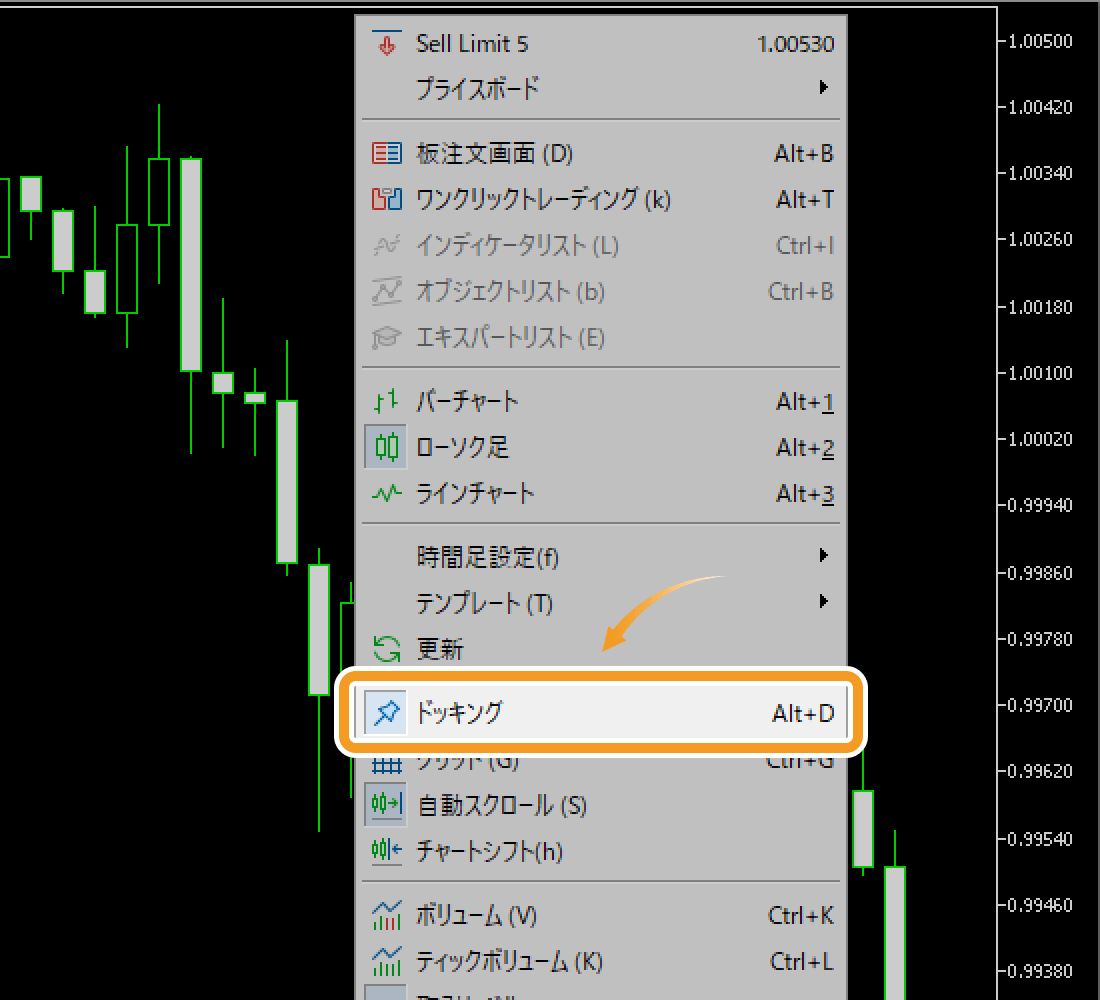Click the 1.00100 level on price scale
1100x1000 pixels.
pos(1043,373)
